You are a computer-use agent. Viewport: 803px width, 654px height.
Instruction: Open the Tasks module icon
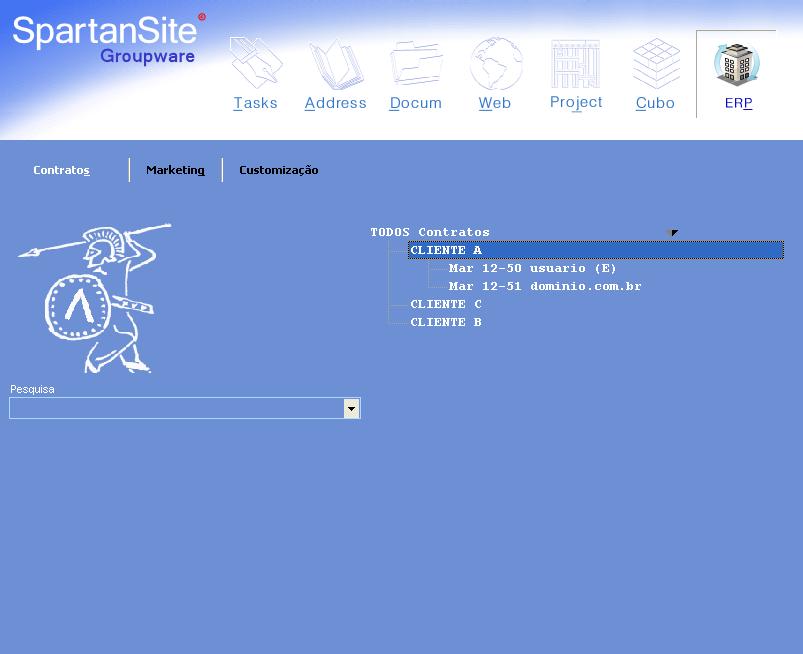coord(255,66)
